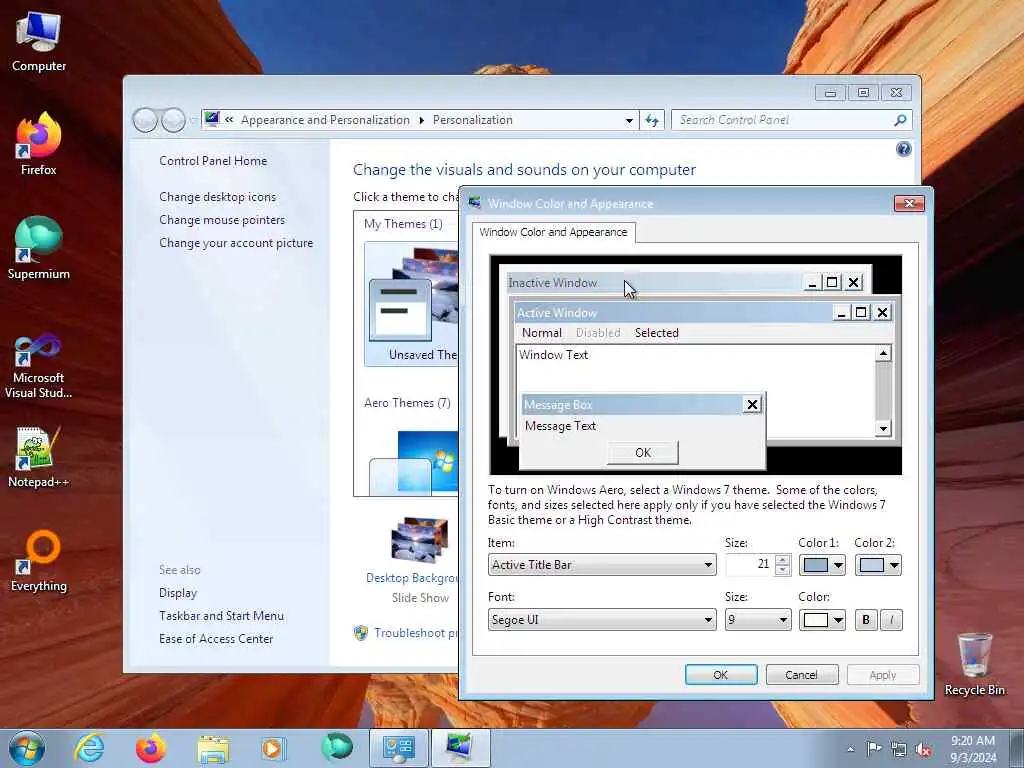Decrease the item Size spinner
Image resolution: width=1024 pixels, height=768 pixels.
point(782,570)
